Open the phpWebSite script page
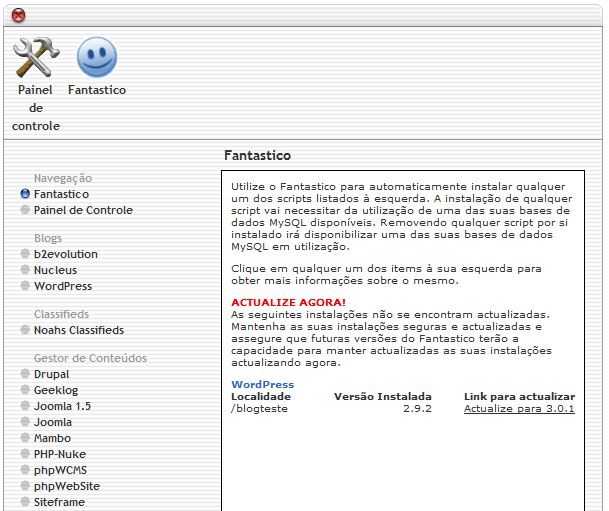 point(67,486)
